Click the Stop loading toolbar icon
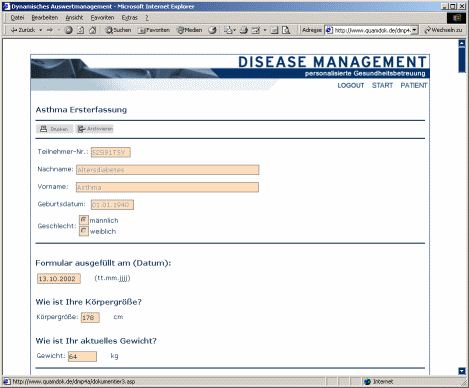Screen dimensions: 469x388 68,30
